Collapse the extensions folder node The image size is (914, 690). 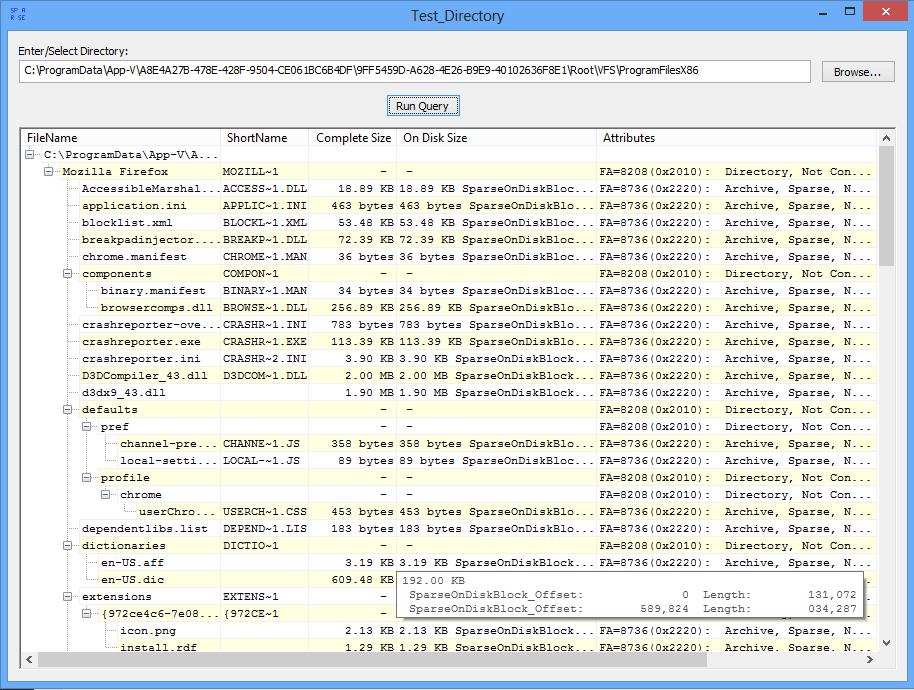click(67, 596)
